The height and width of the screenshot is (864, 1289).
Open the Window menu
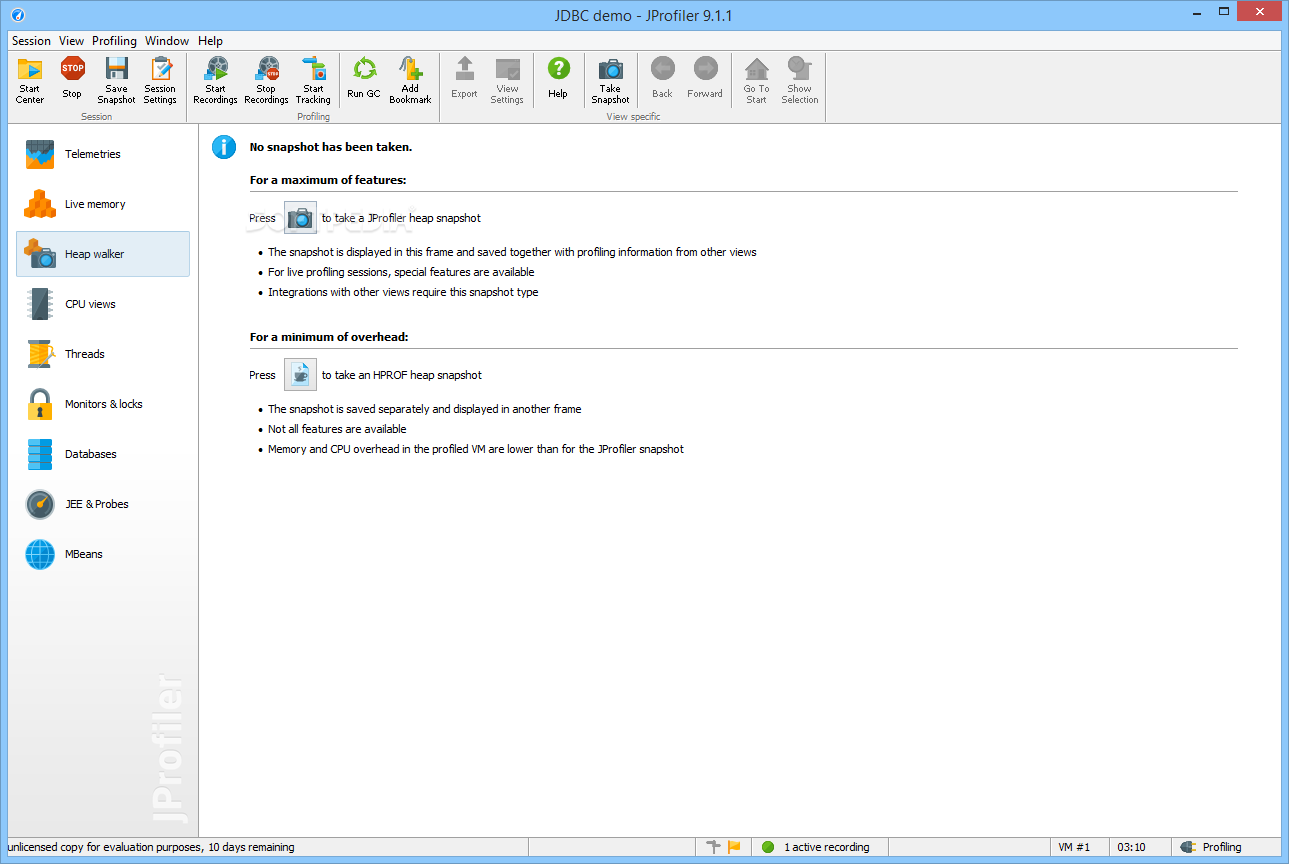167,41
